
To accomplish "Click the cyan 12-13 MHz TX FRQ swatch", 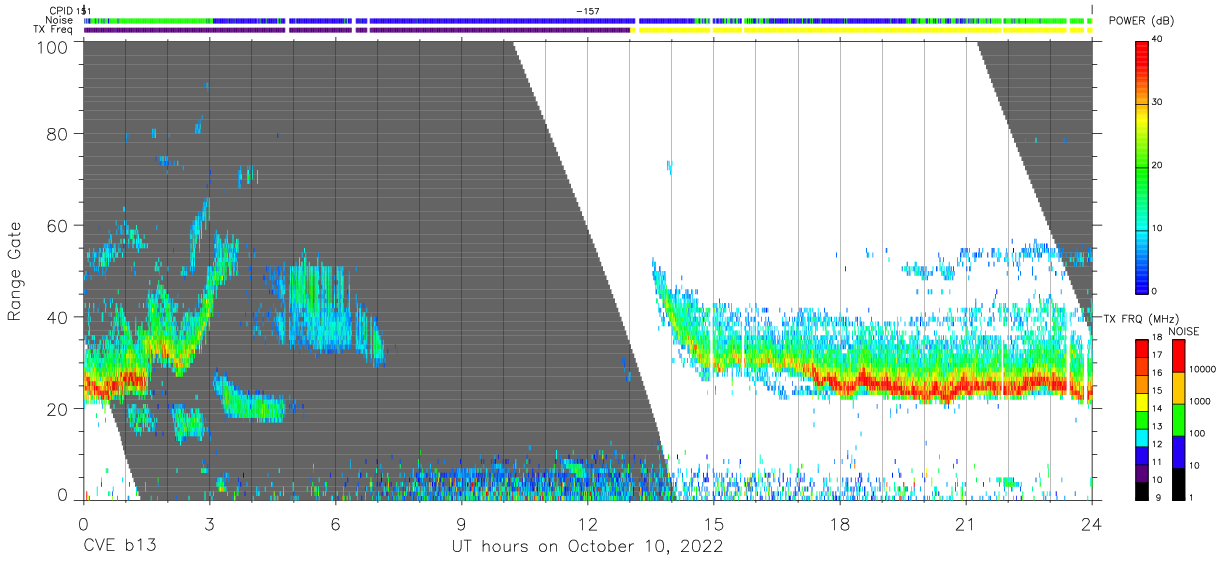I will (1142, 436).
